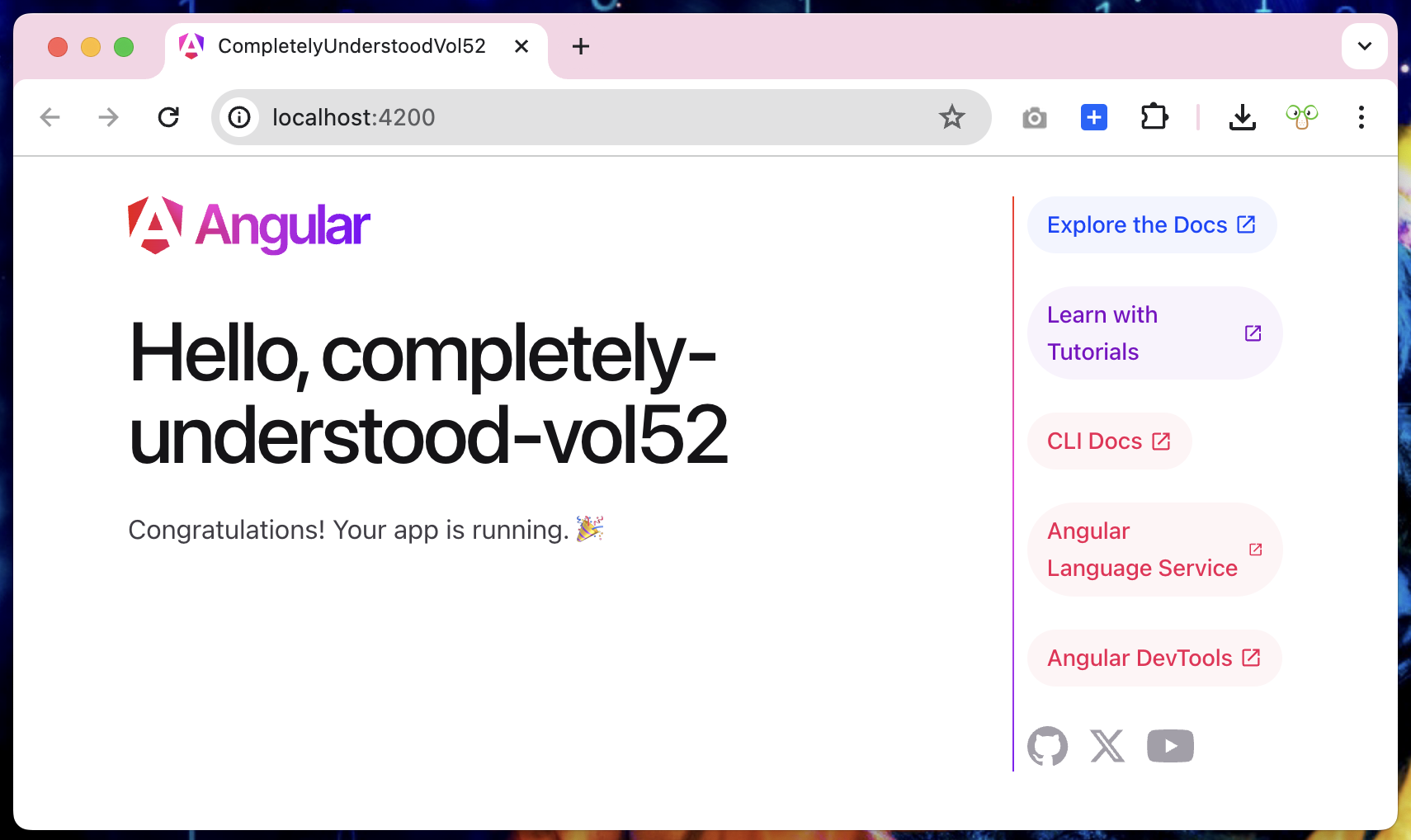
Task: Open the Extensions puzzle piece icon
Action: tap(1154, 117)
